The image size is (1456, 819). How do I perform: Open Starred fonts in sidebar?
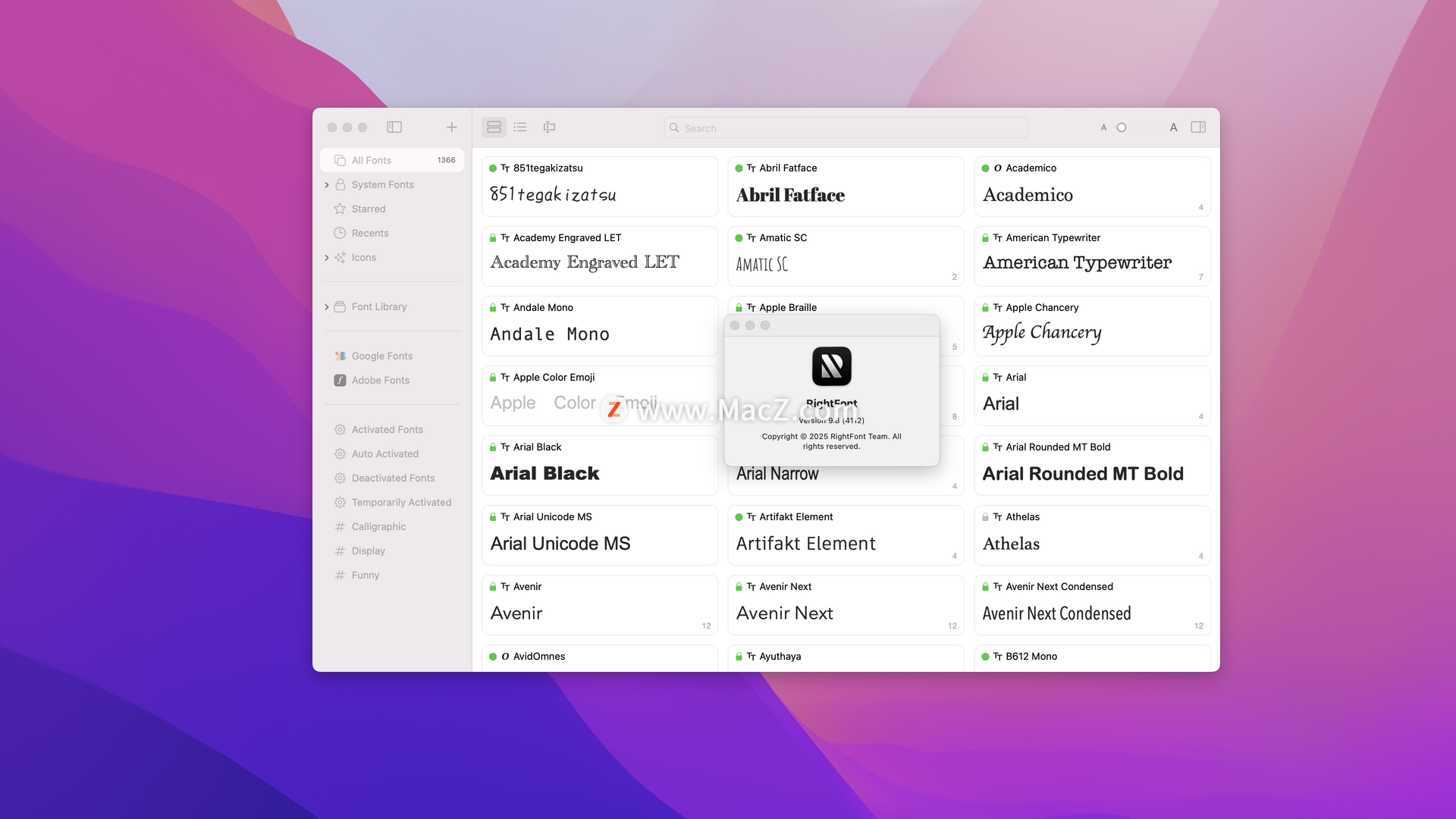[369, 209]
